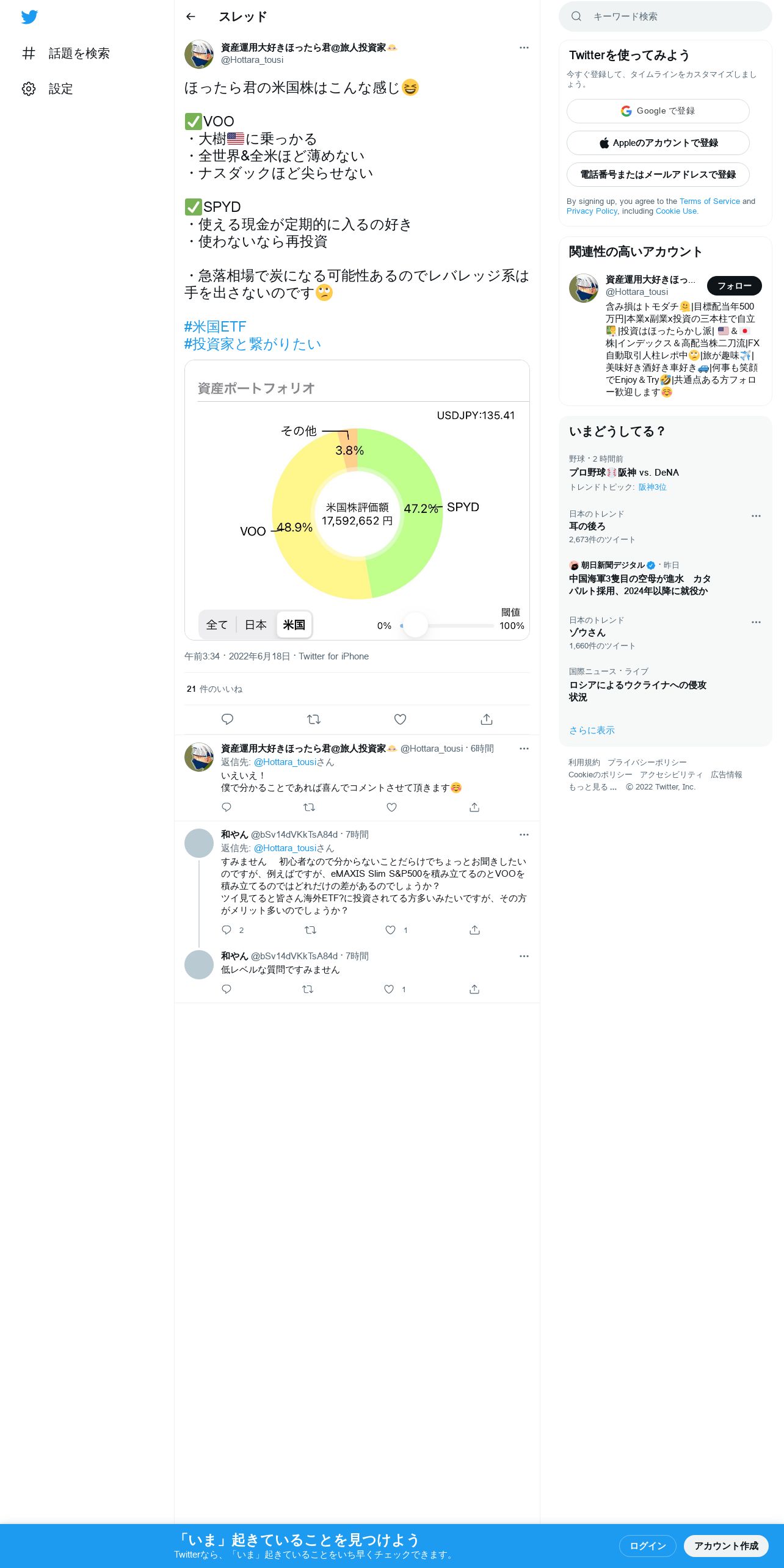Open the Terms of Service link
This screenshot has width=784, height=1568.
(x=710, y=201)
